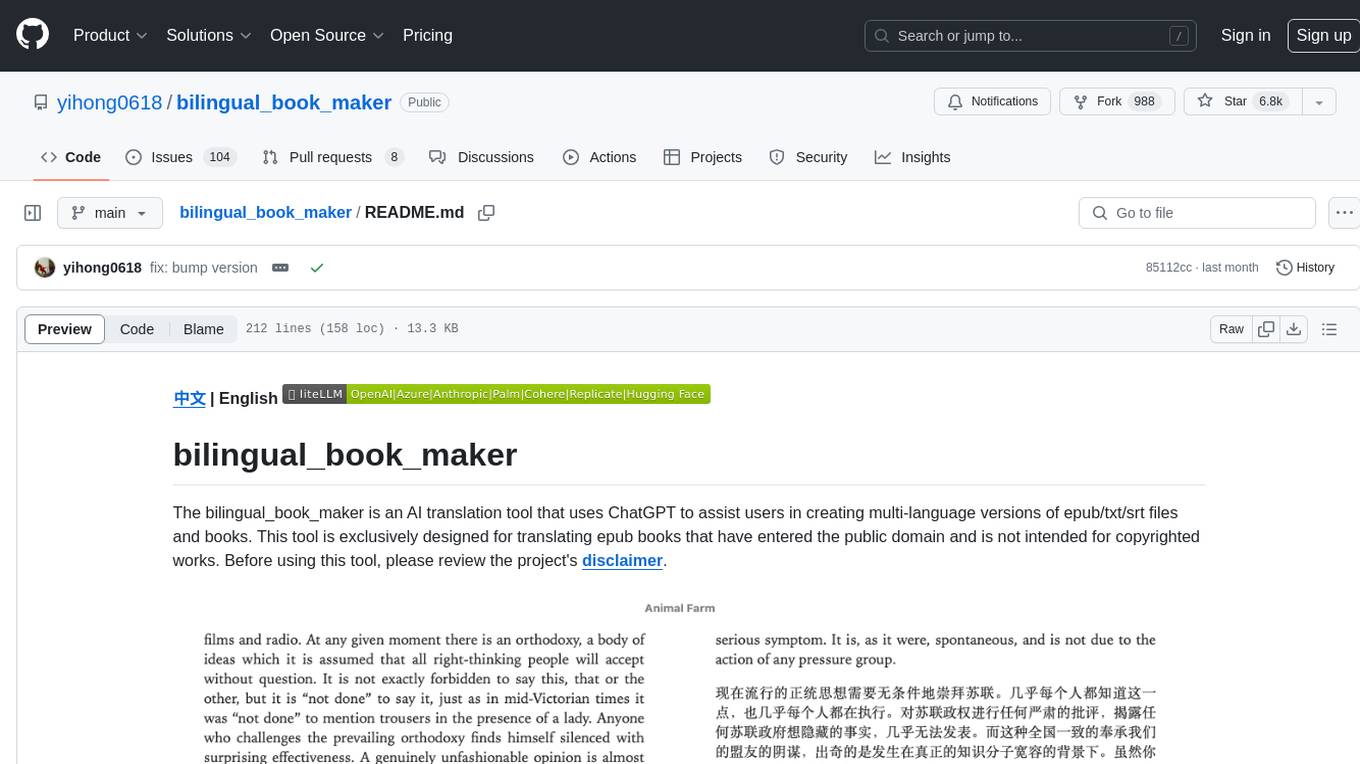This screenshot has width=1360, height=764.
Task: Click the Sign up button
Action: tap(1323, 35)
